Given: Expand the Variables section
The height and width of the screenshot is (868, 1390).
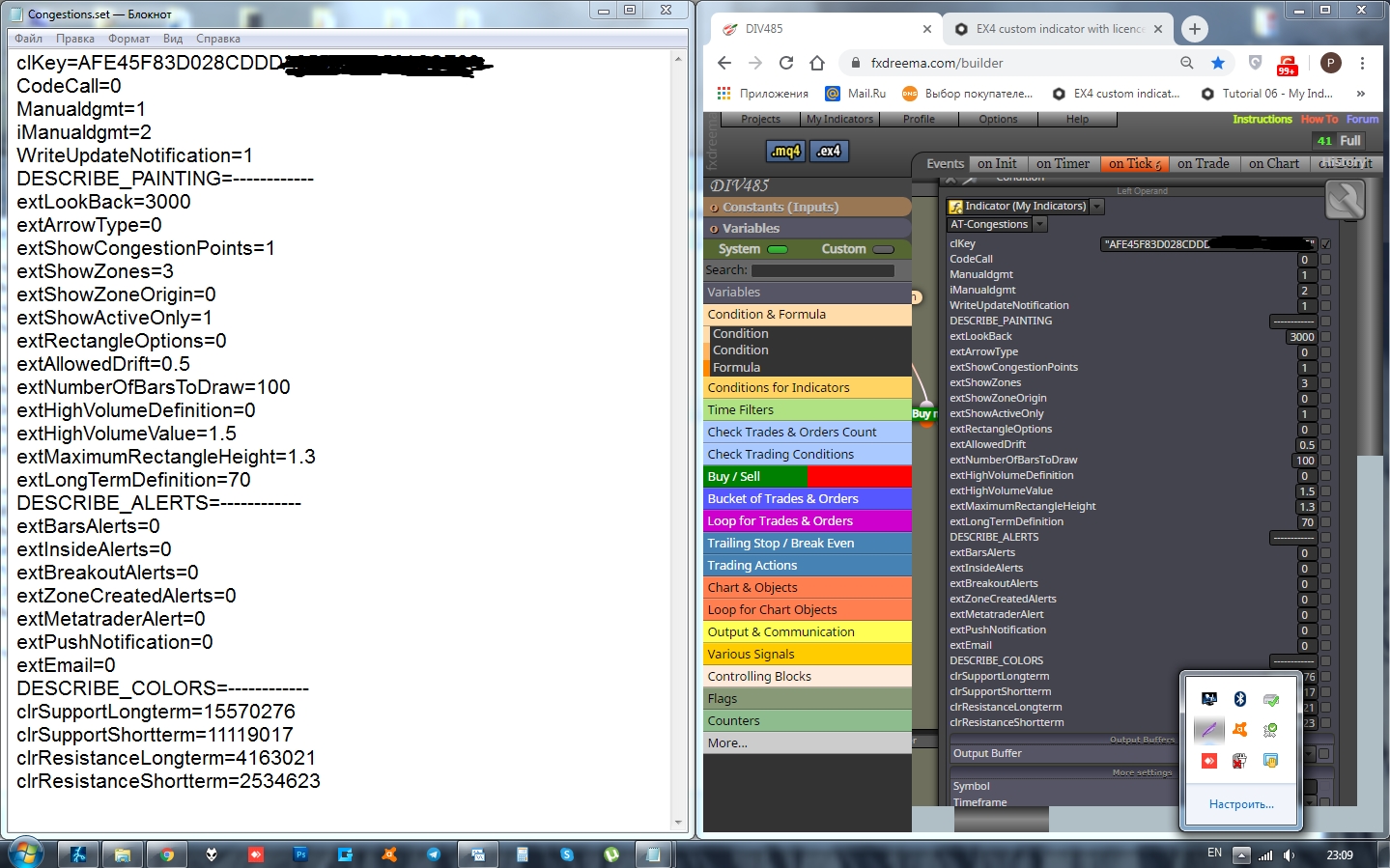Looking at the screenshot, I should point(808,228).
